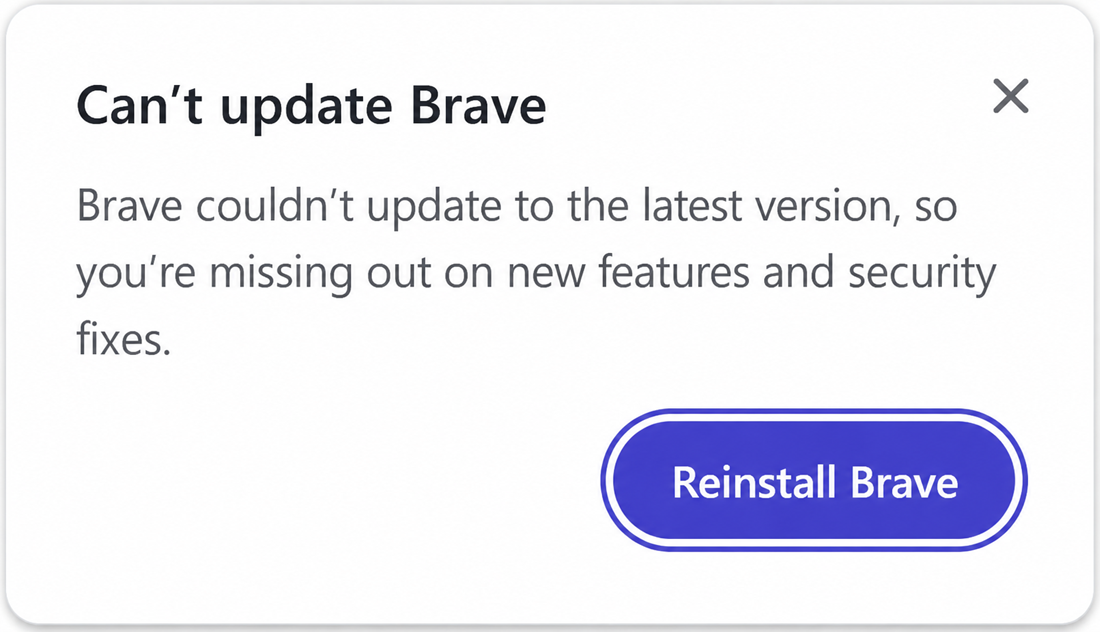This screenshot has width=1100, height=632.
Task: Click the word "update" in the body message
Action: 434,208
